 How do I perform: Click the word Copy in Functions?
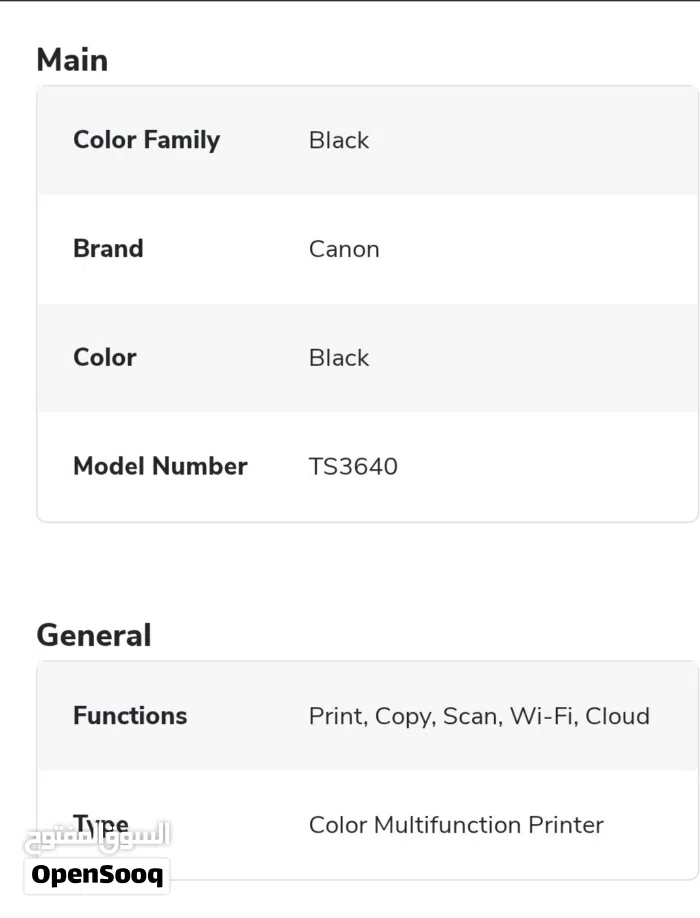404,716
